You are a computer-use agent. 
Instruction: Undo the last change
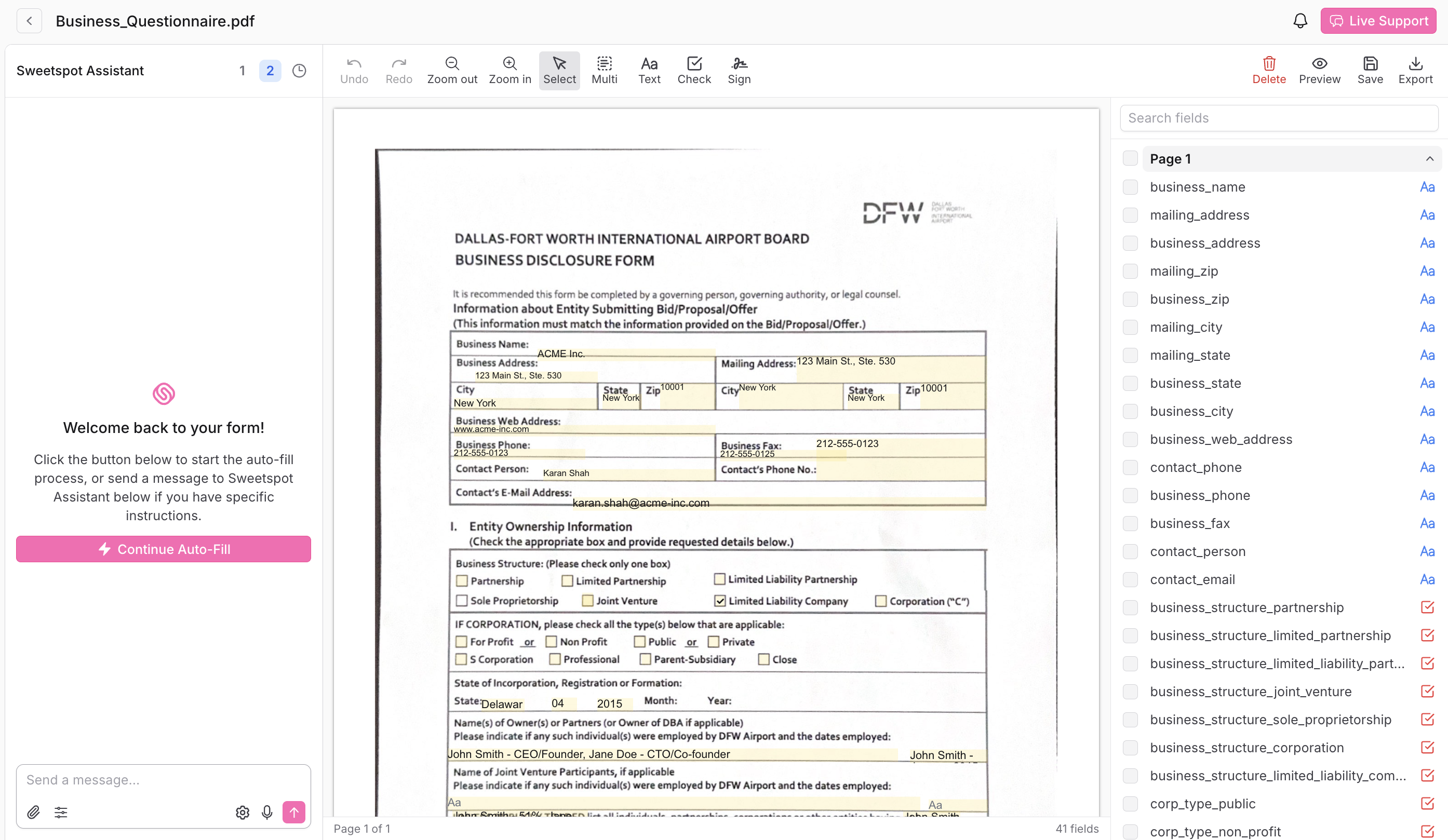point(354,70)
